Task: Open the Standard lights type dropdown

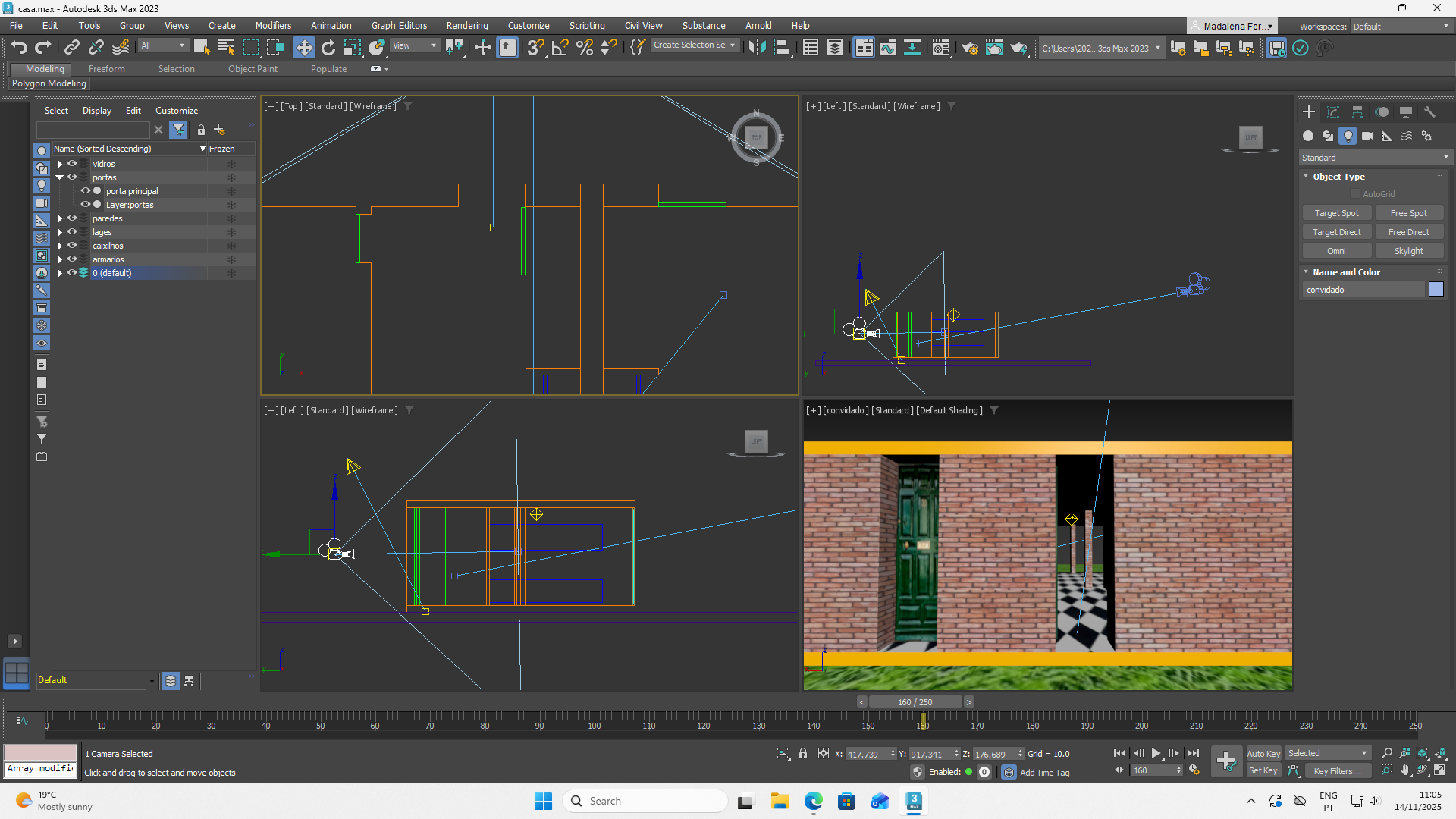Action: (1374, 157)
